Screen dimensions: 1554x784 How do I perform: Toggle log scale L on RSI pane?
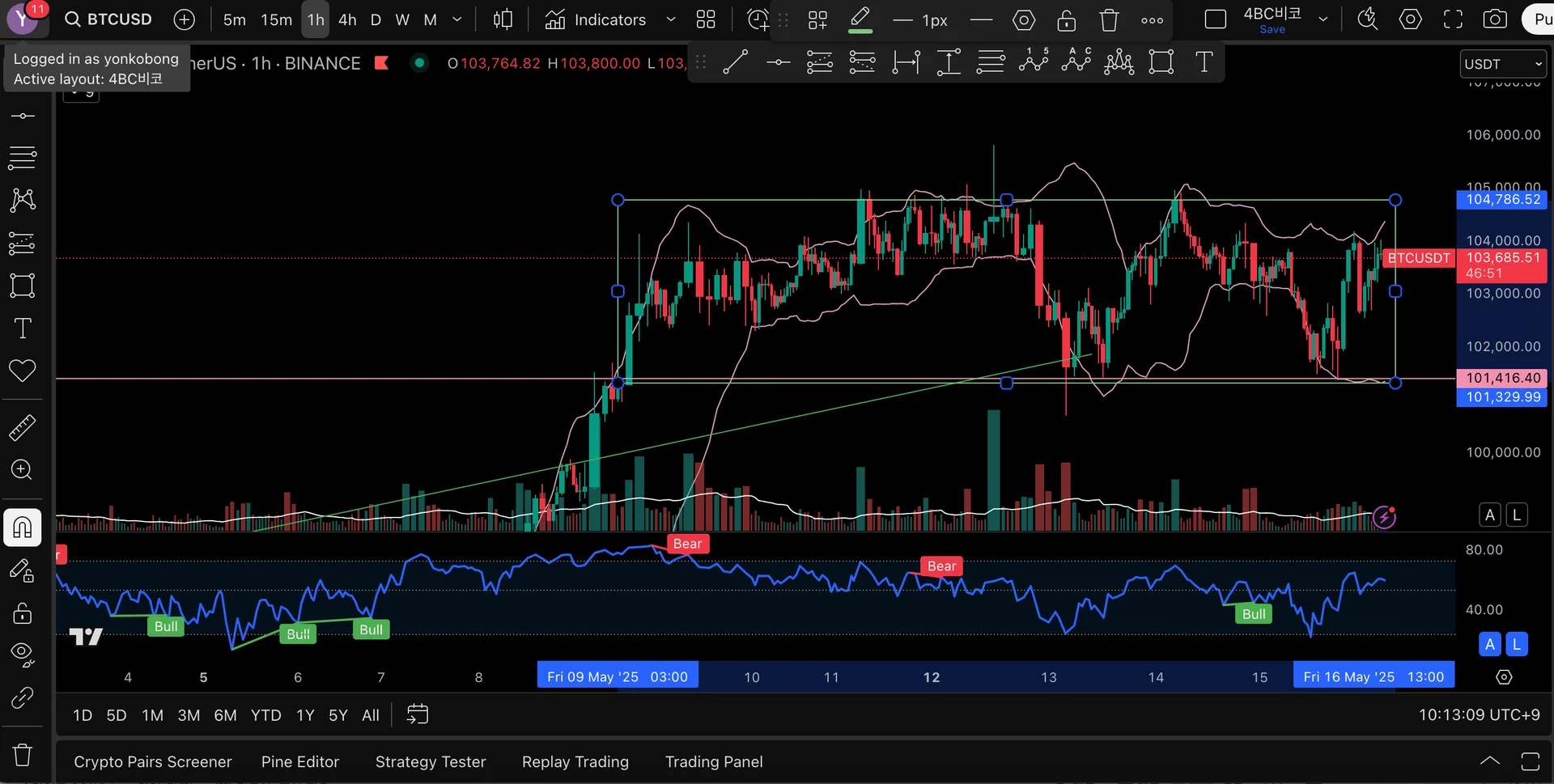click(1517, 644)
